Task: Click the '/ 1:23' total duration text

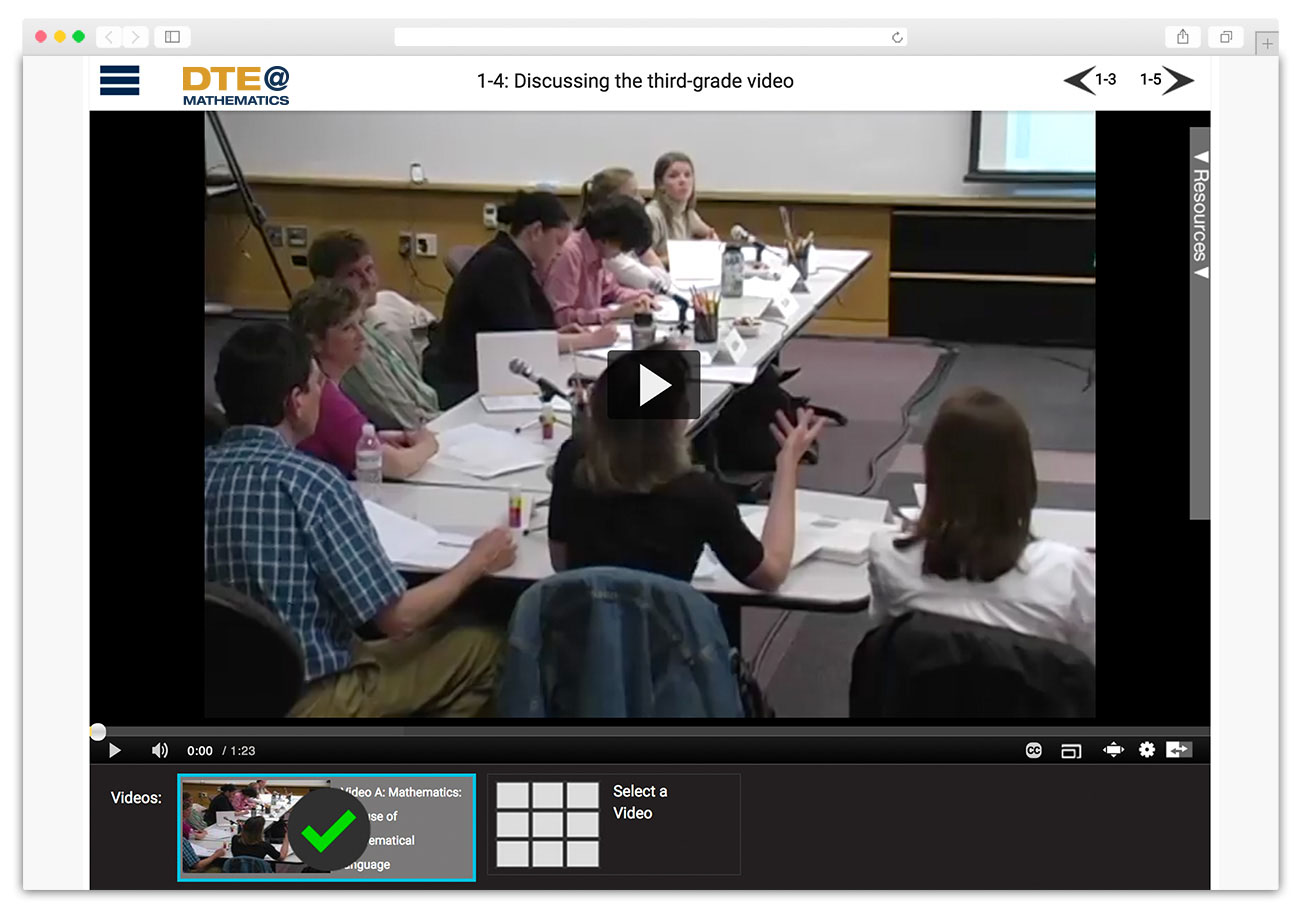Action: [x=239, y=751]
